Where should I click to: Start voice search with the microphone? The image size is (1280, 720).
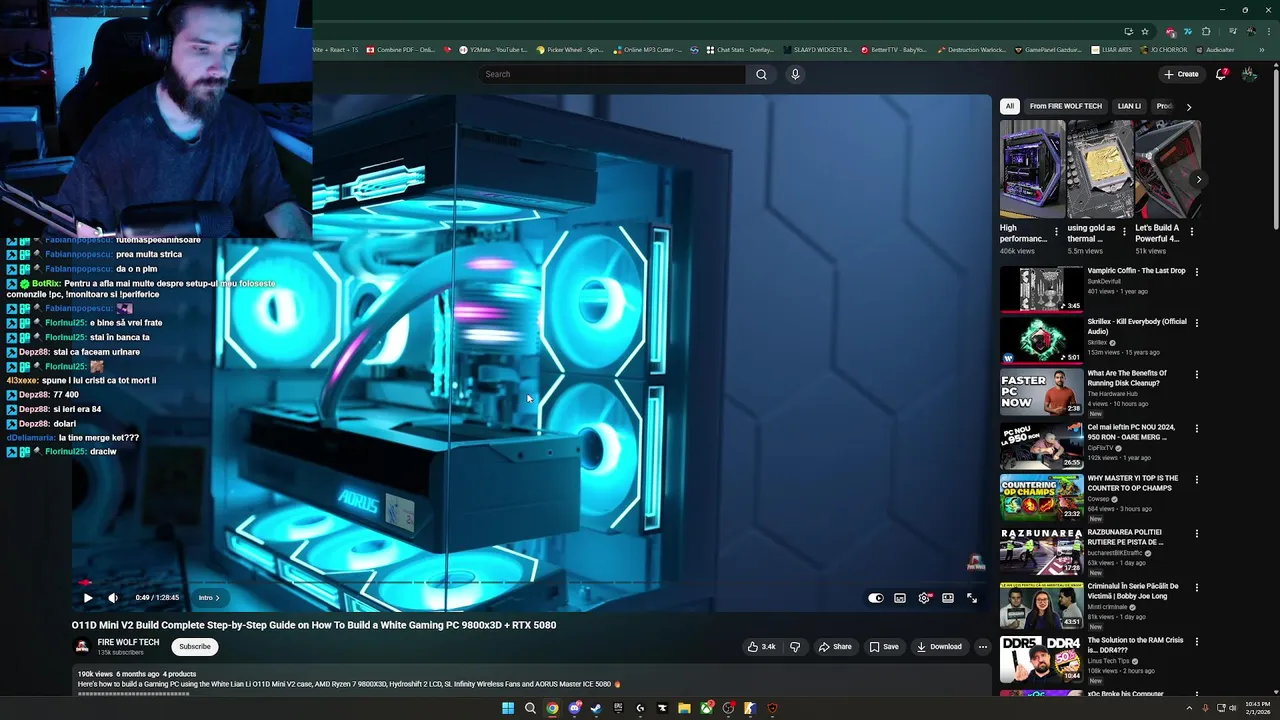[x=795, y=74]
